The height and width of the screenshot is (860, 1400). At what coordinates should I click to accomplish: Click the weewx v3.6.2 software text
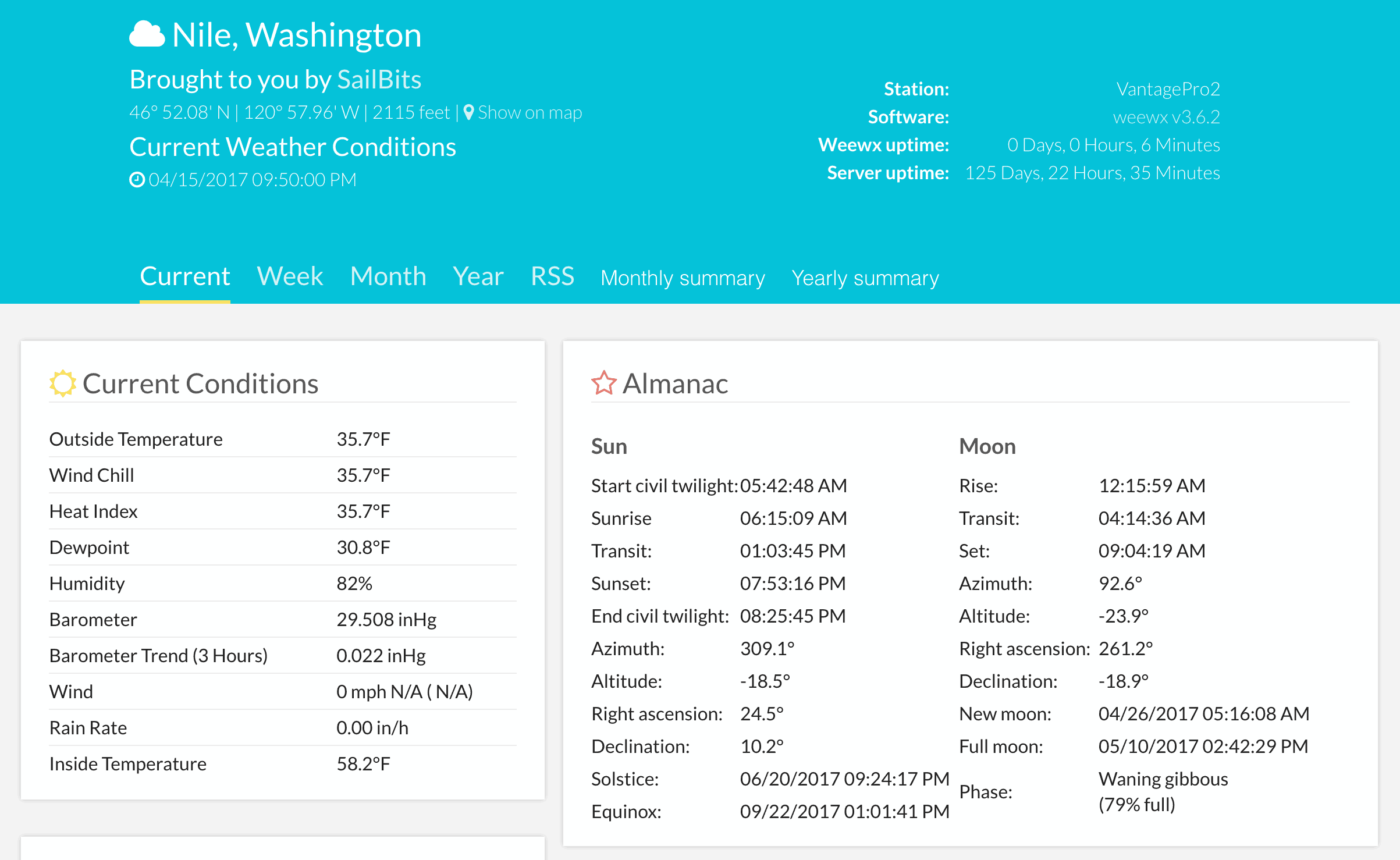click(1166, 117)
